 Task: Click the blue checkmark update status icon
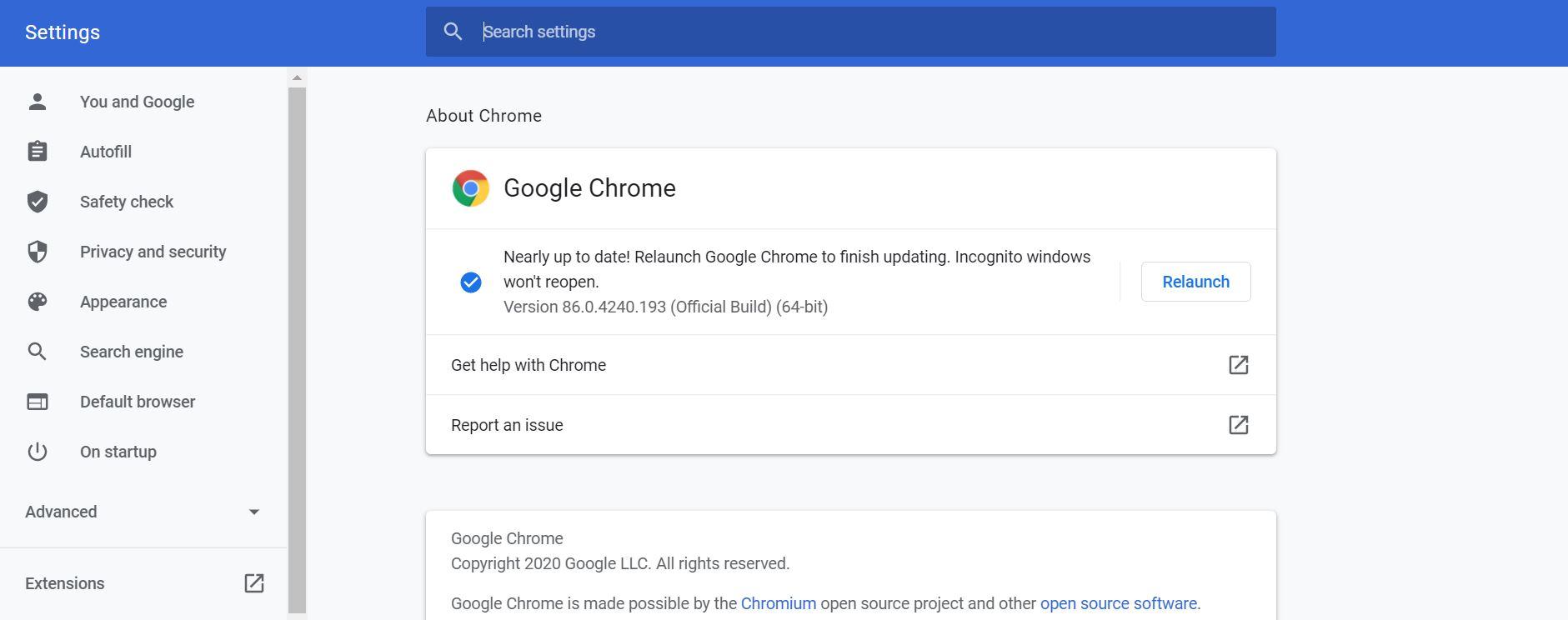(471, 282)
